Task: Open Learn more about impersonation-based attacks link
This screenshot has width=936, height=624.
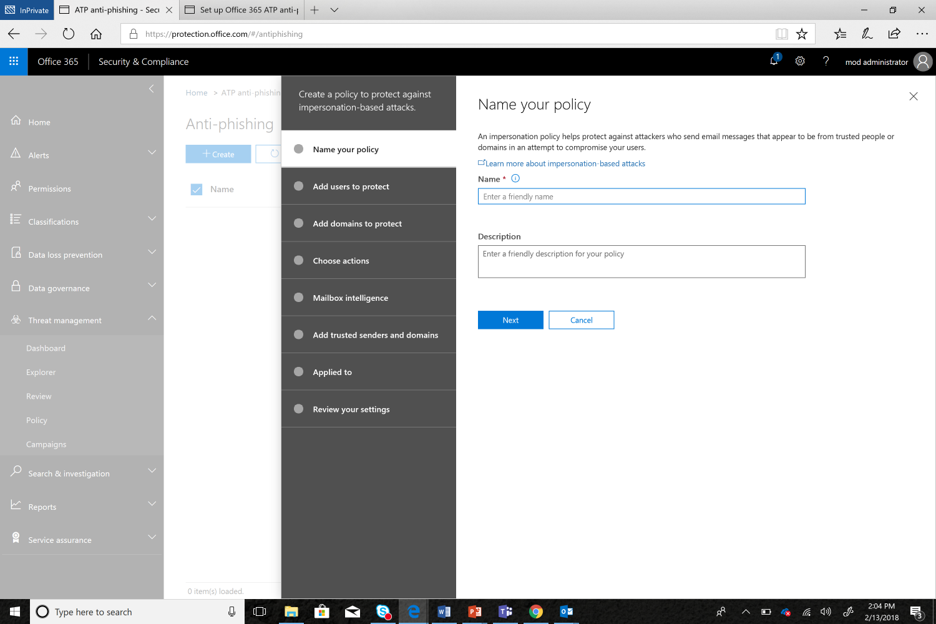Action: pyautogui.click(x=565, y=163)
